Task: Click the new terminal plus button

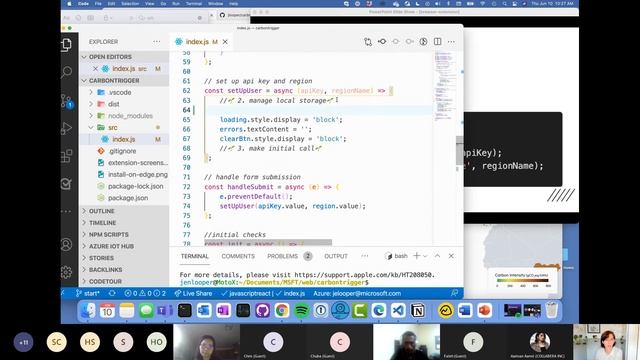Action: 416,256
